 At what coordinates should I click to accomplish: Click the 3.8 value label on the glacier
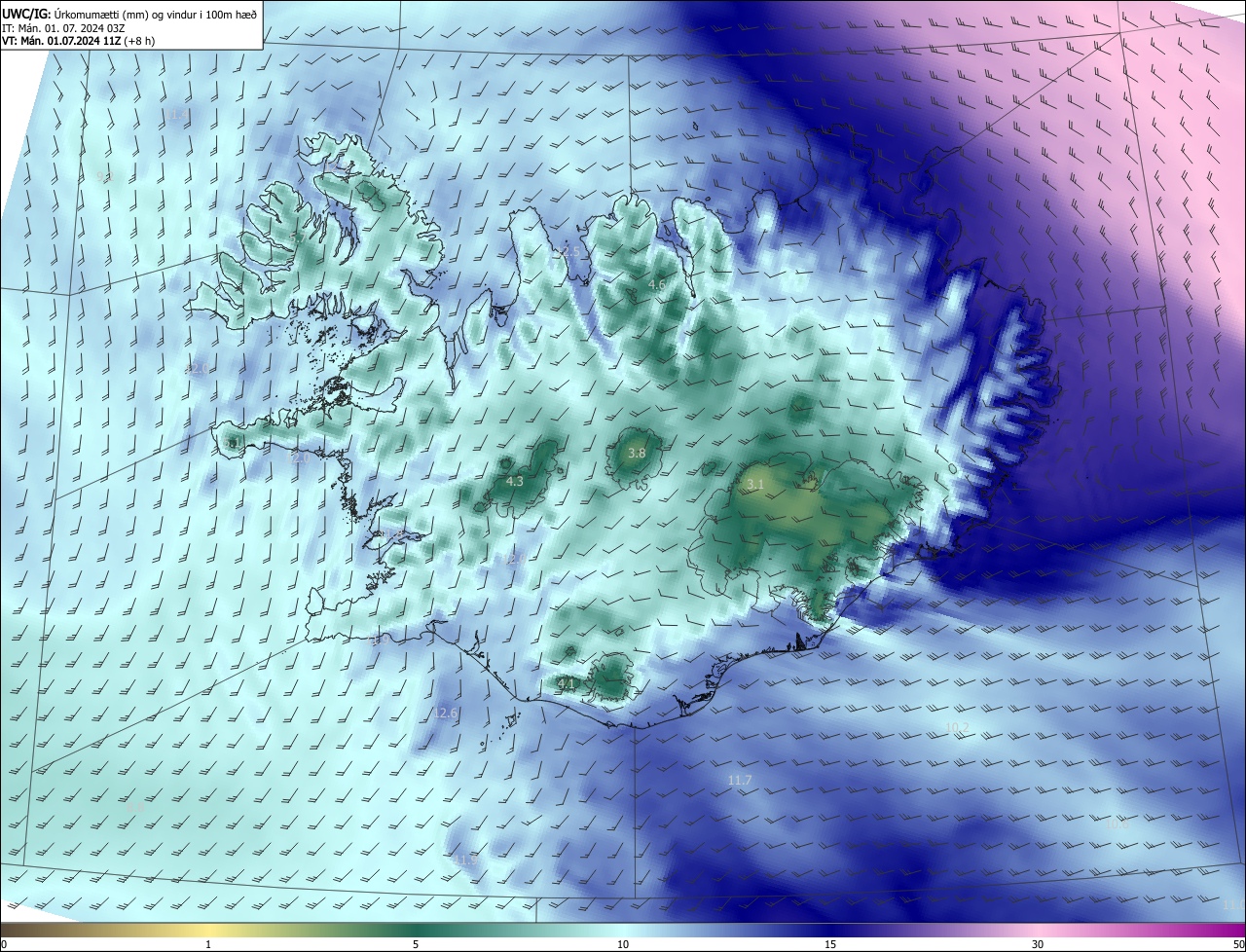pos(637,454)
